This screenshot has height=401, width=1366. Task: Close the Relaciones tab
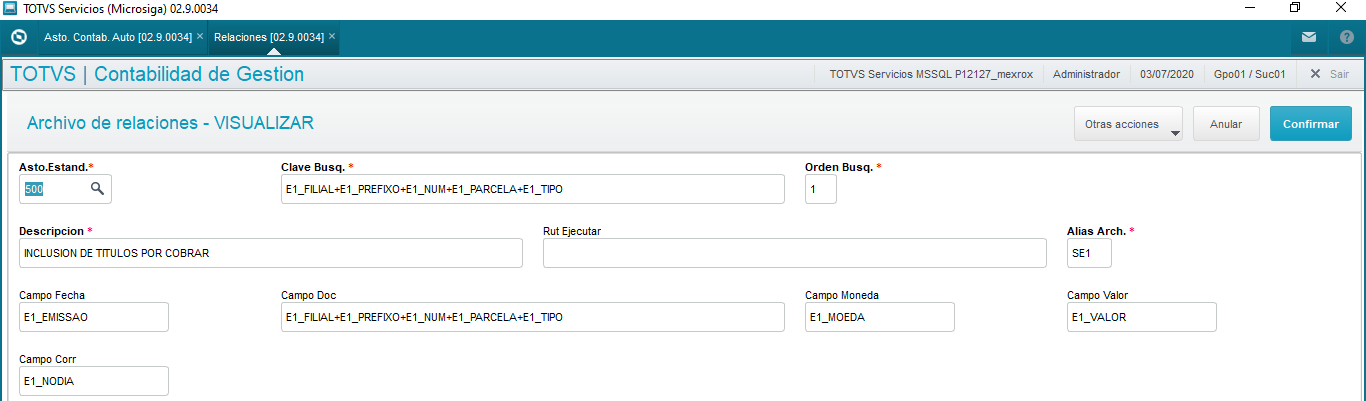tap(332, 36)
